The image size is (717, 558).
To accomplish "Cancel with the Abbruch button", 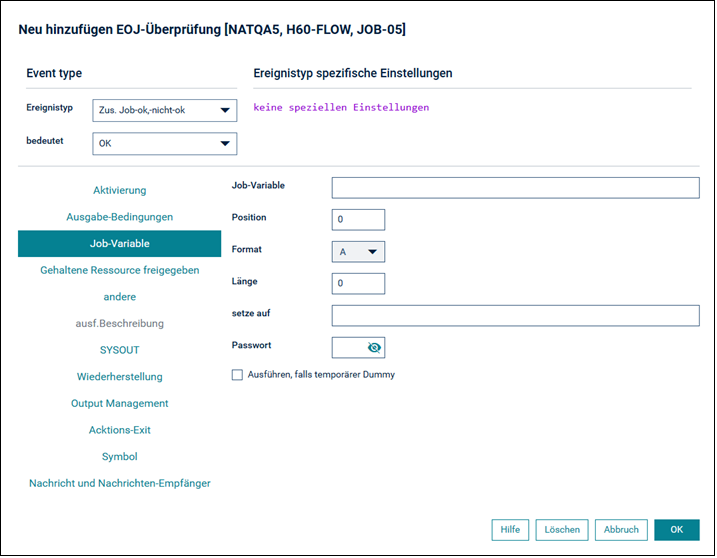I will [x=621, y=530].
